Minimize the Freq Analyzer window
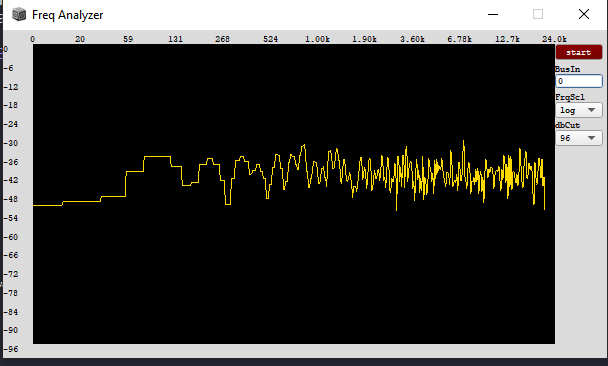This screenshot has width=608, height=366. click(493, 15)
